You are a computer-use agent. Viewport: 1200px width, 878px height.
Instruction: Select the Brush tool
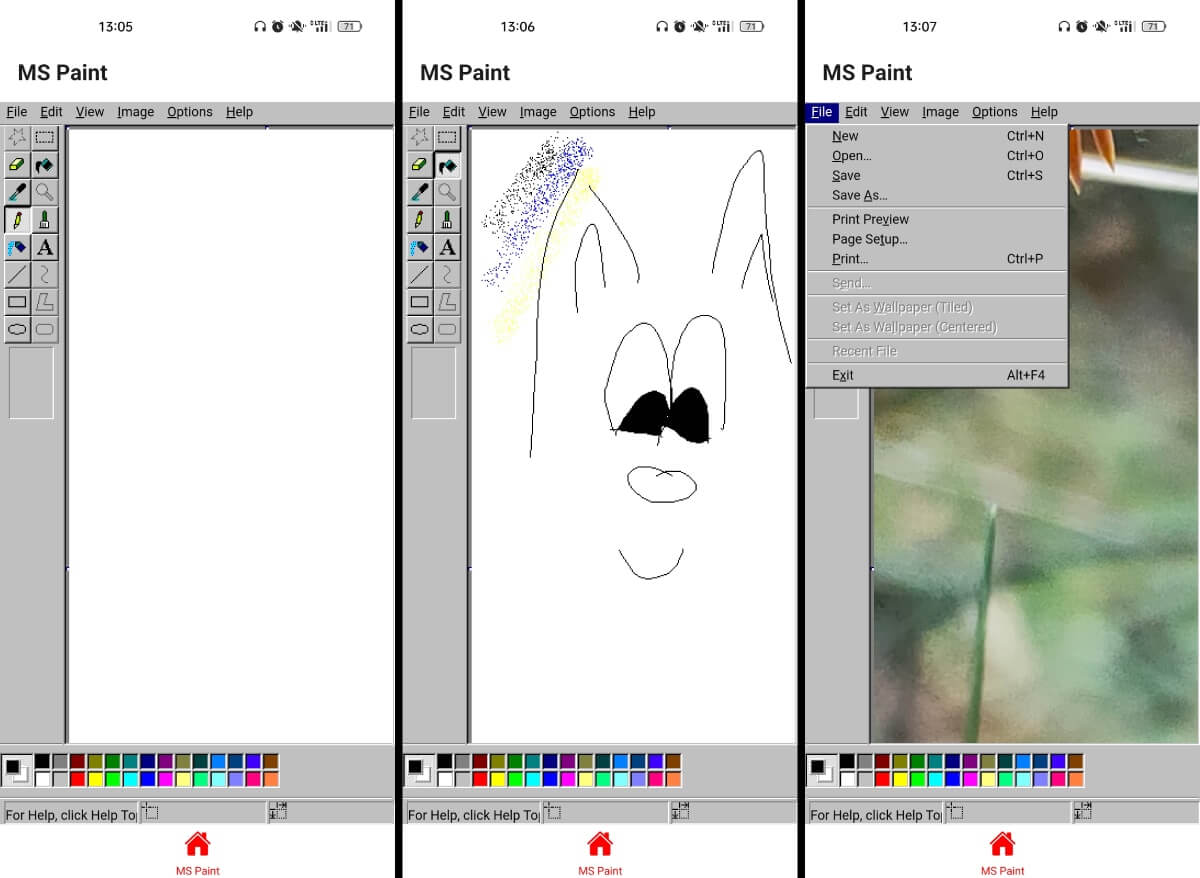pos(45,219)
